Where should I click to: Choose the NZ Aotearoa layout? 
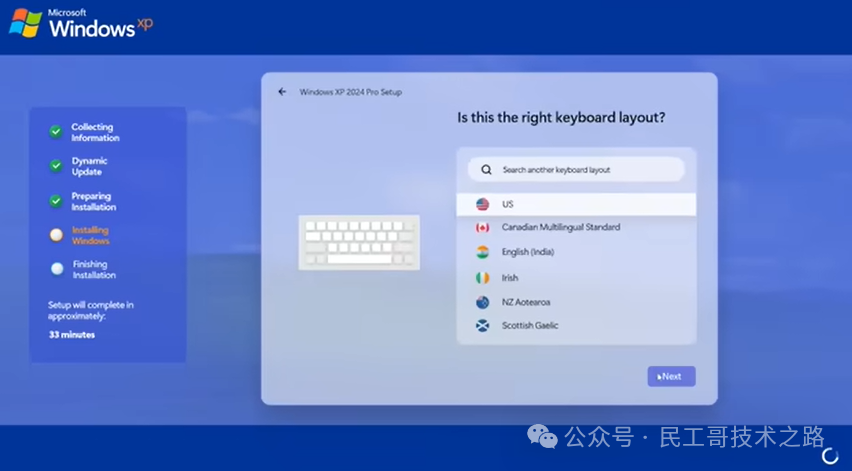pyautogui.click(x=576, y=302)
